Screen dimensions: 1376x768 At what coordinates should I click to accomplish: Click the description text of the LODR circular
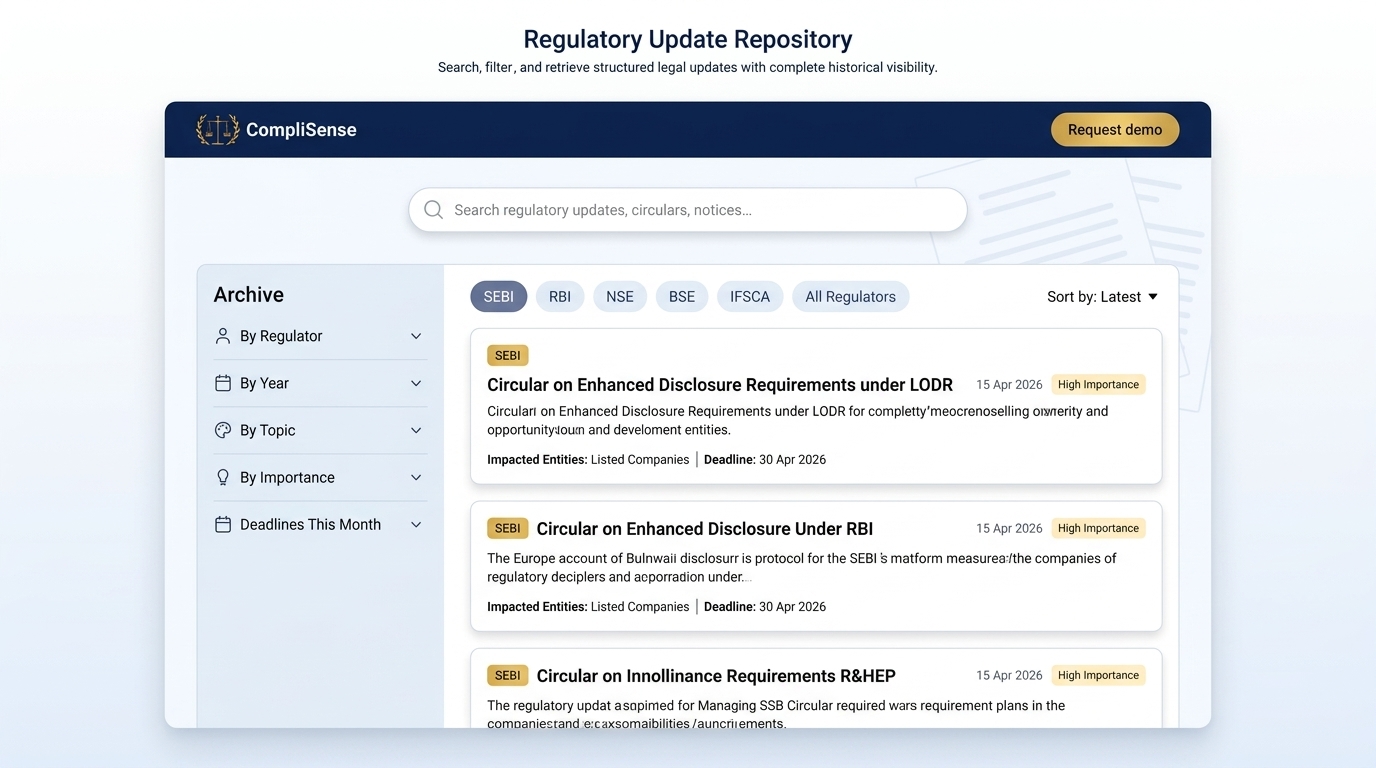pyautogui.click(x=798, y=420)
